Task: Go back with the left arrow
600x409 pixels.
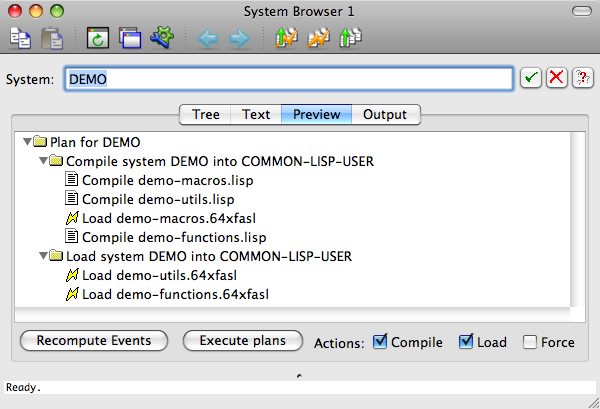Action: [208, 39]
